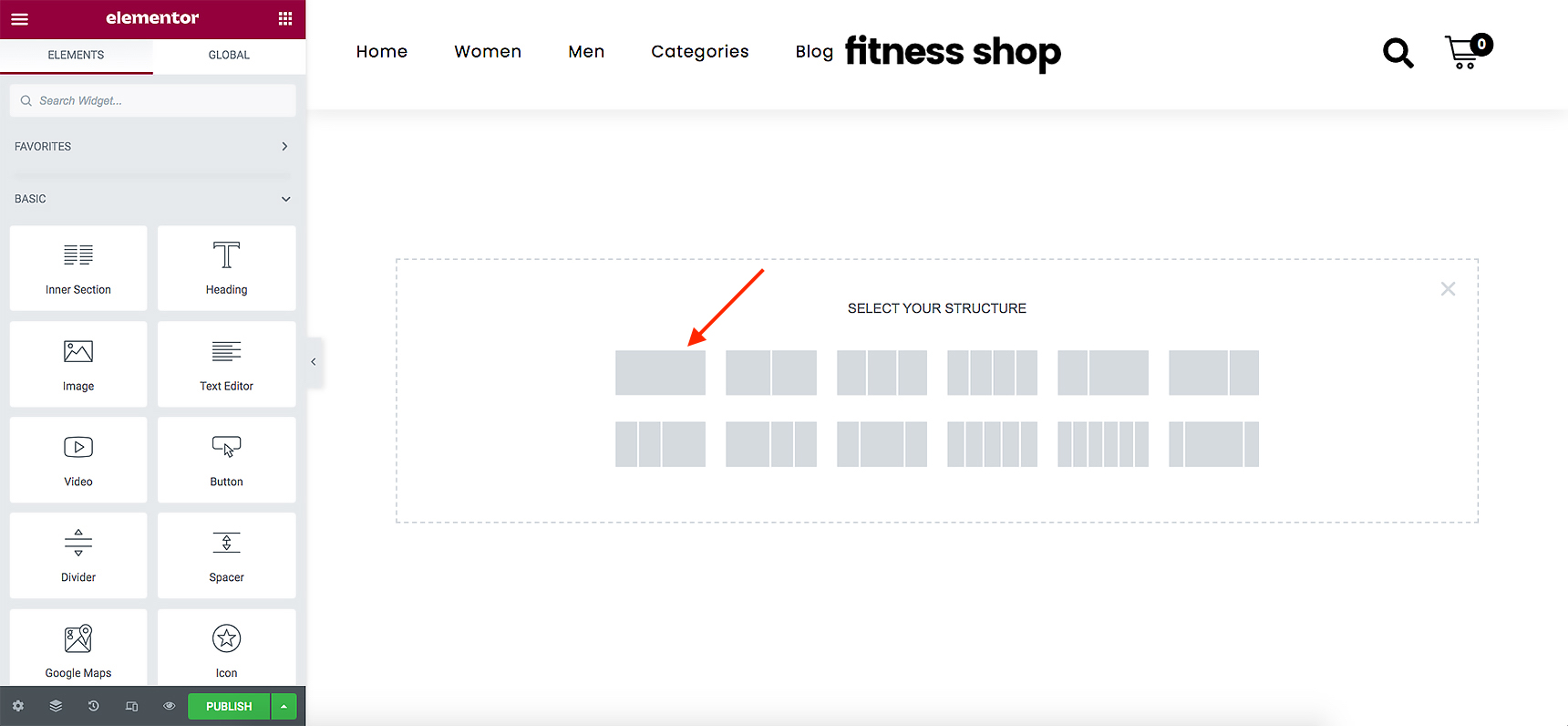Choose the single-column structure layout
The image size is (1568, 726).
(660, 373)
